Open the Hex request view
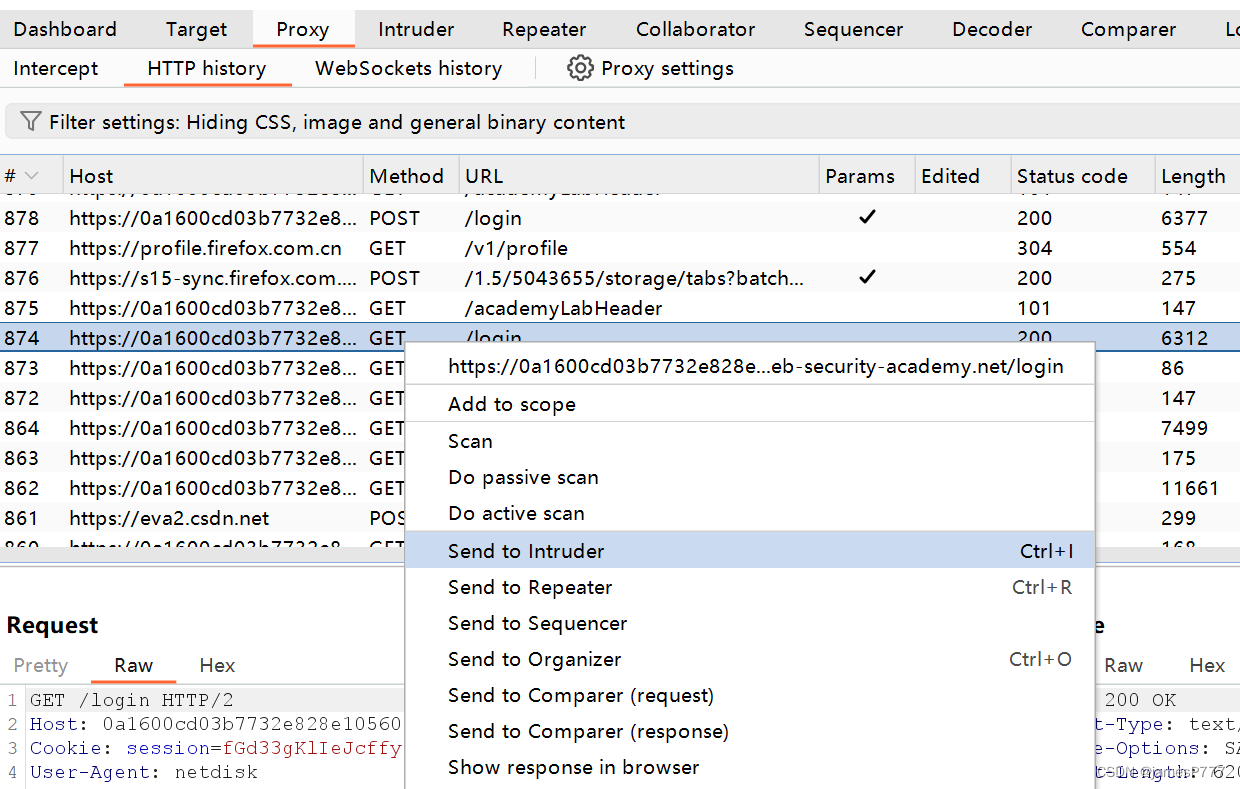Viewport: 1240px width, 789px height. click(x=216, y=665)
